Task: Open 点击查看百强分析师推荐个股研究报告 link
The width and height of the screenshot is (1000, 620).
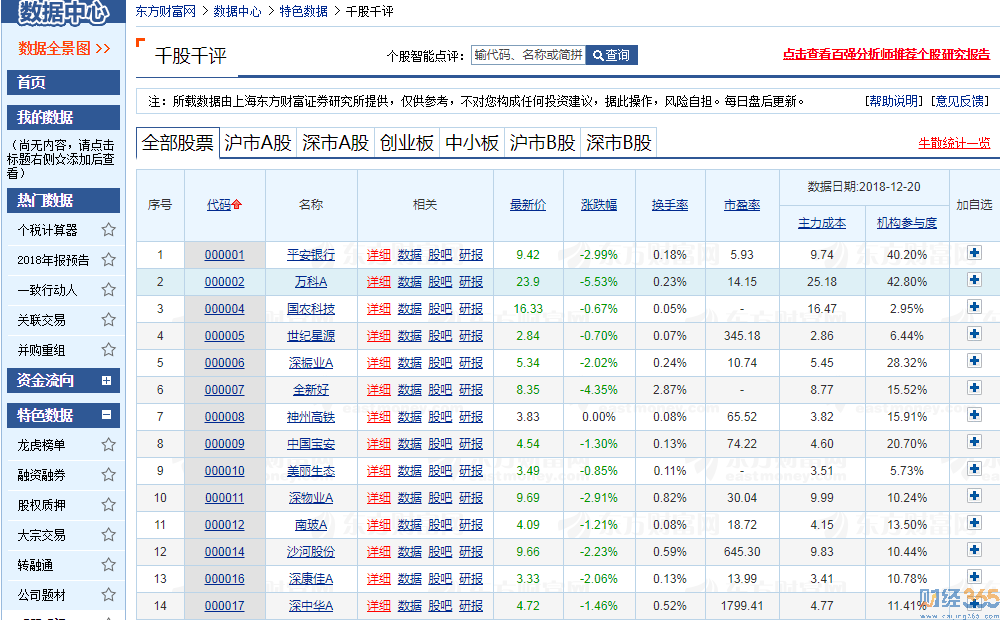Action: click(886, 54)
